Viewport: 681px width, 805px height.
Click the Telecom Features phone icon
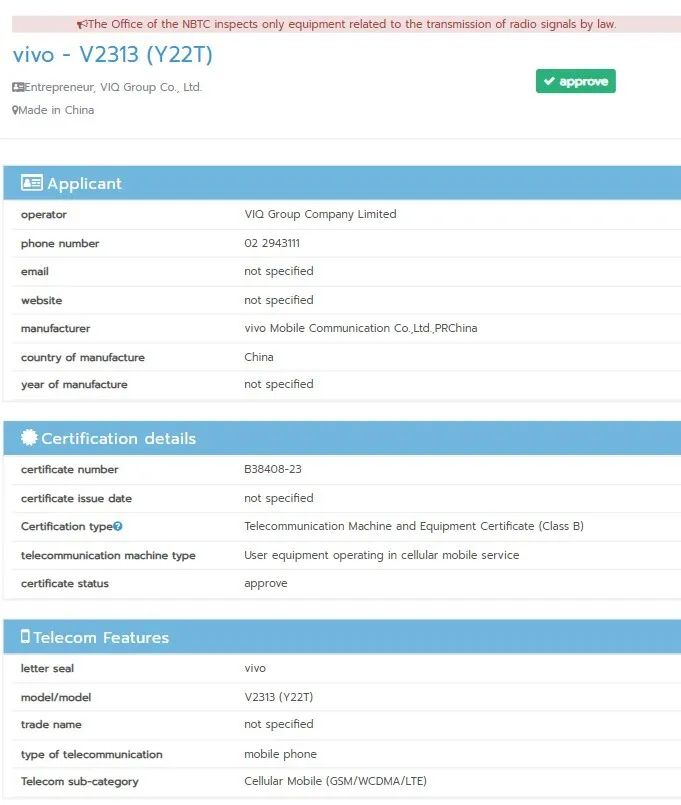tap(25, 637)
